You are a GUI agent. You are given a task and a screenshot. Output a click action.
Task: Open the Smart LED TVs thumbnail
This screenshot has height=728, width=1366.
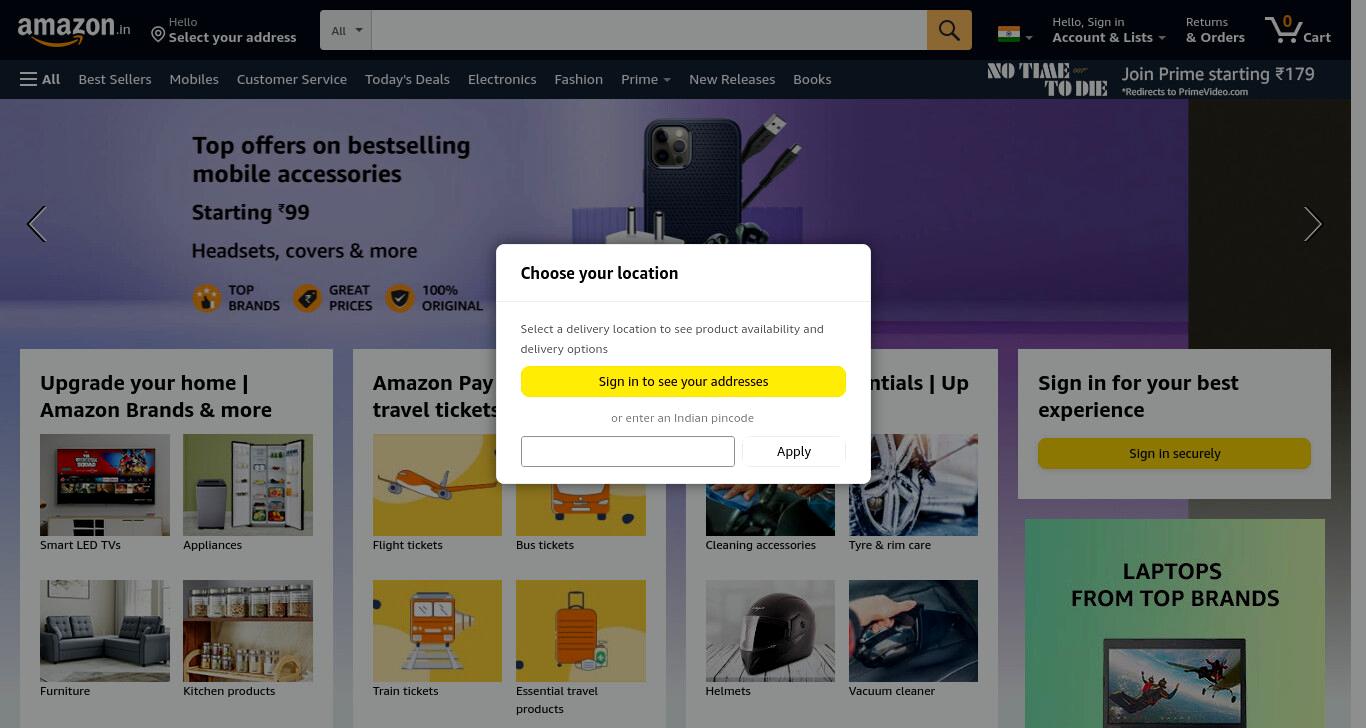105,485
